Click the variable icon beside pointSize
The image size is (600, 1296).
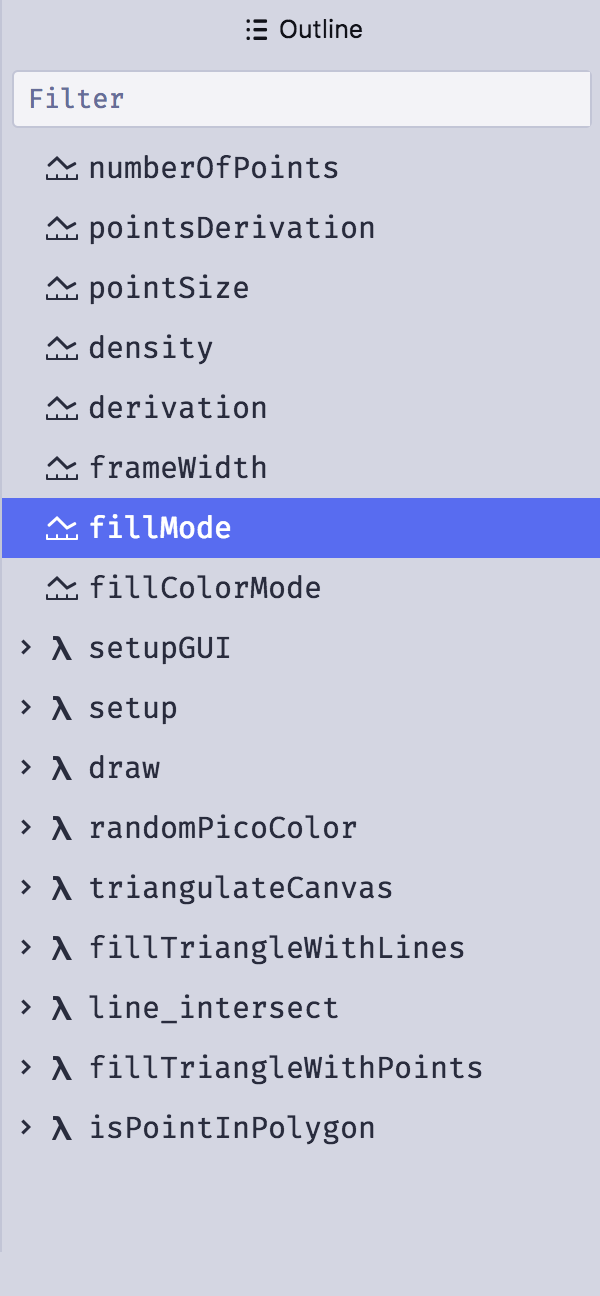[62, 288]
